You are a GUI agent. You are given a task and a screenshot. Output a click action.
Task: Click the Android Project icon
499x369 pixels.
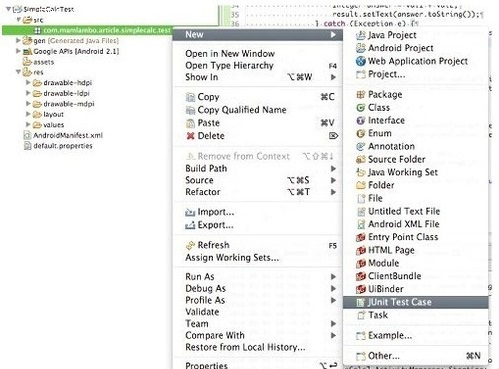click(361, 48)
